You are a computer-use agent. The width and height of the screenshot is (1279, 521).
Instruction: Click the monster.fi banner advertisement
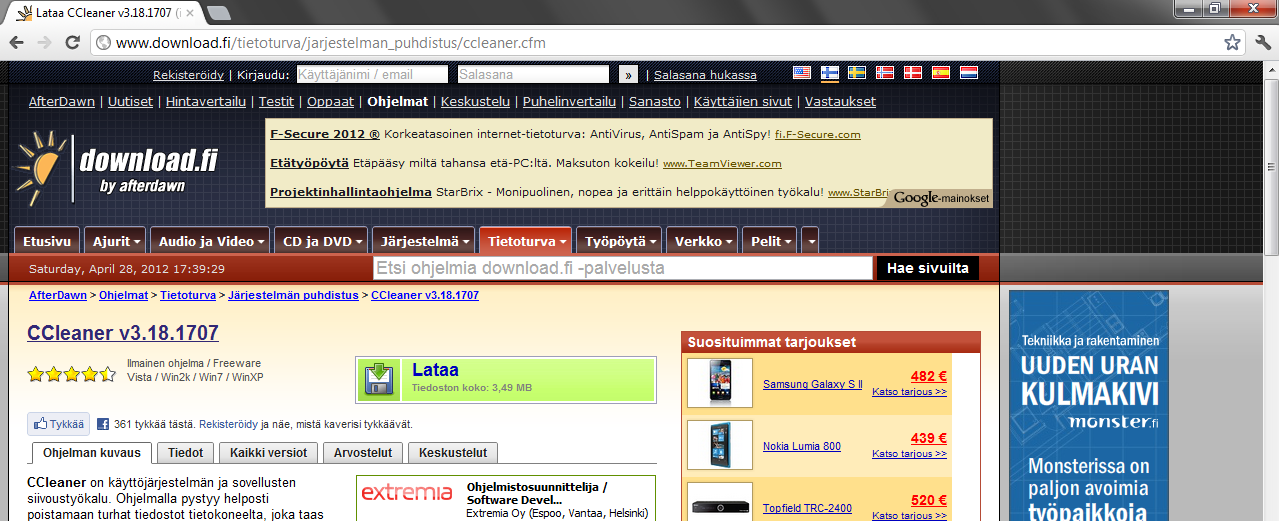click(x=1088, y=405)
